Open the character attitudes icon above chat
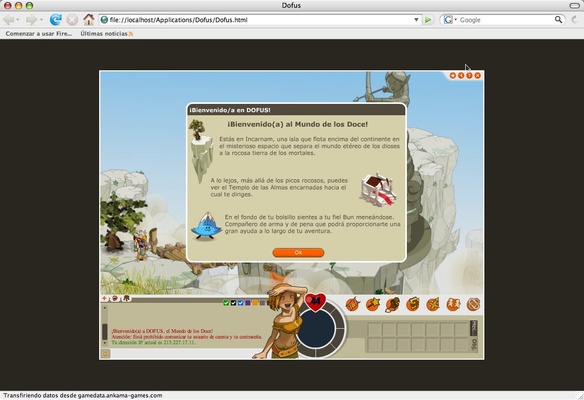Screen dimensions: 584x400 click(127, 298)
